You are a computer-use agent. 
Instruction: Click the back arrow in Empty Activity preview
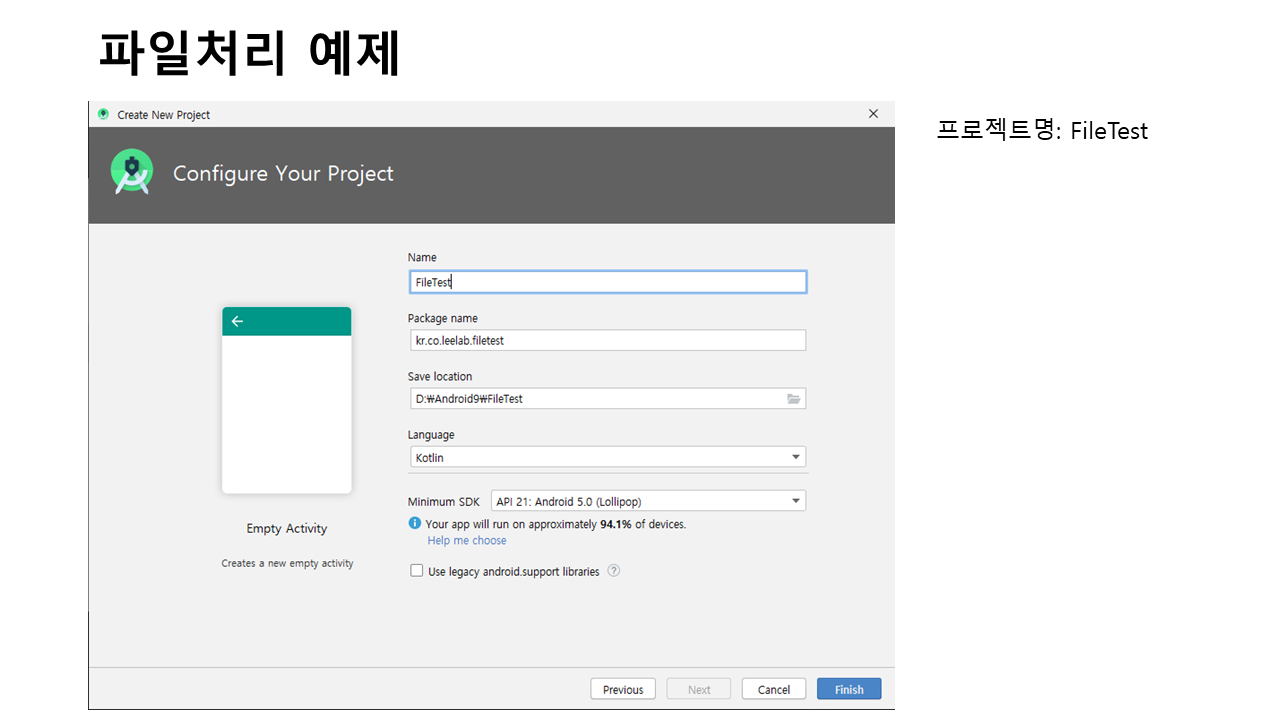[237, 321]
